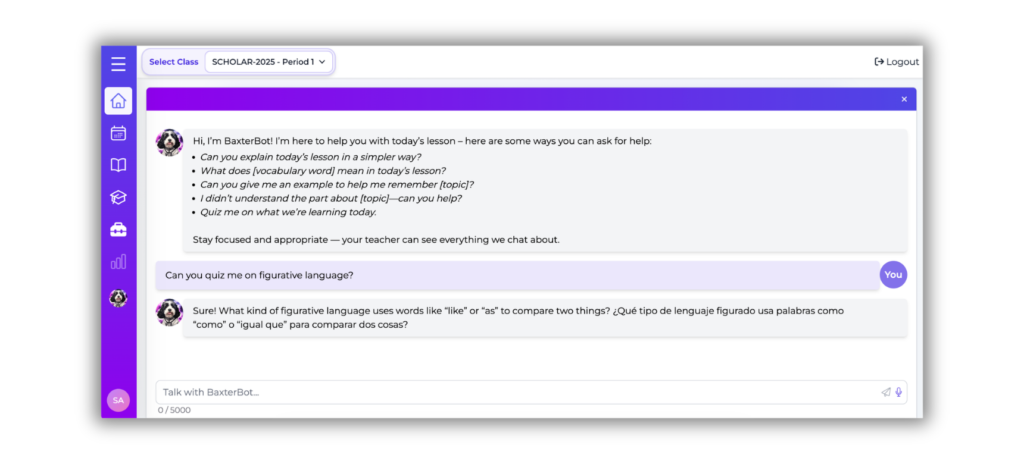
Task: Open the bar chart analytics icon
Action: tap(118, 262)
